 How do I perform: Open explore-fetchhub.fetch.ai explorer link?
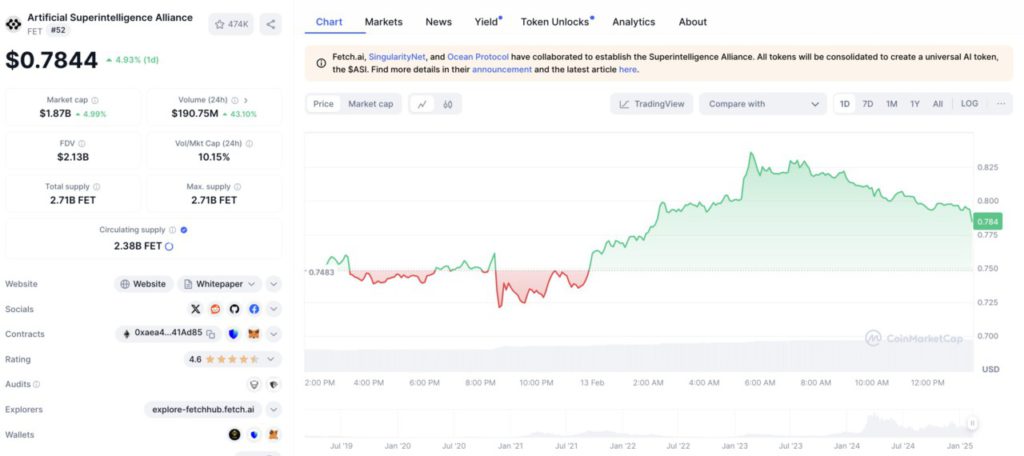(x=203, y=410)
